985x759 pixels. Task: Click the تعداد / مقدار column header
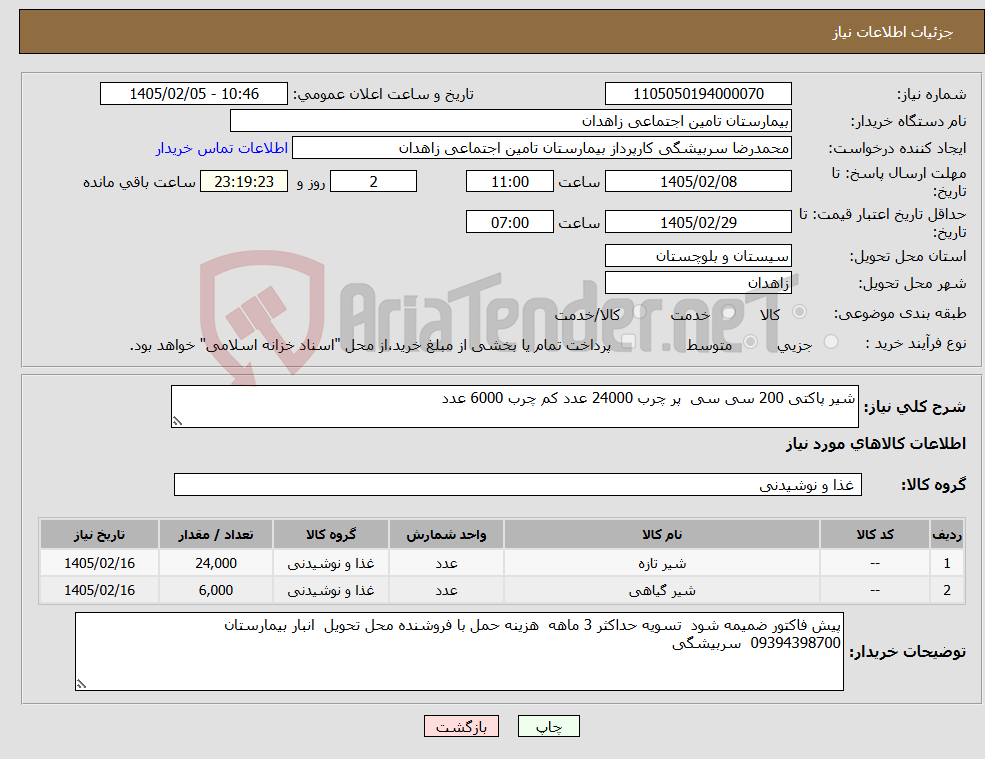click(215, 535)
